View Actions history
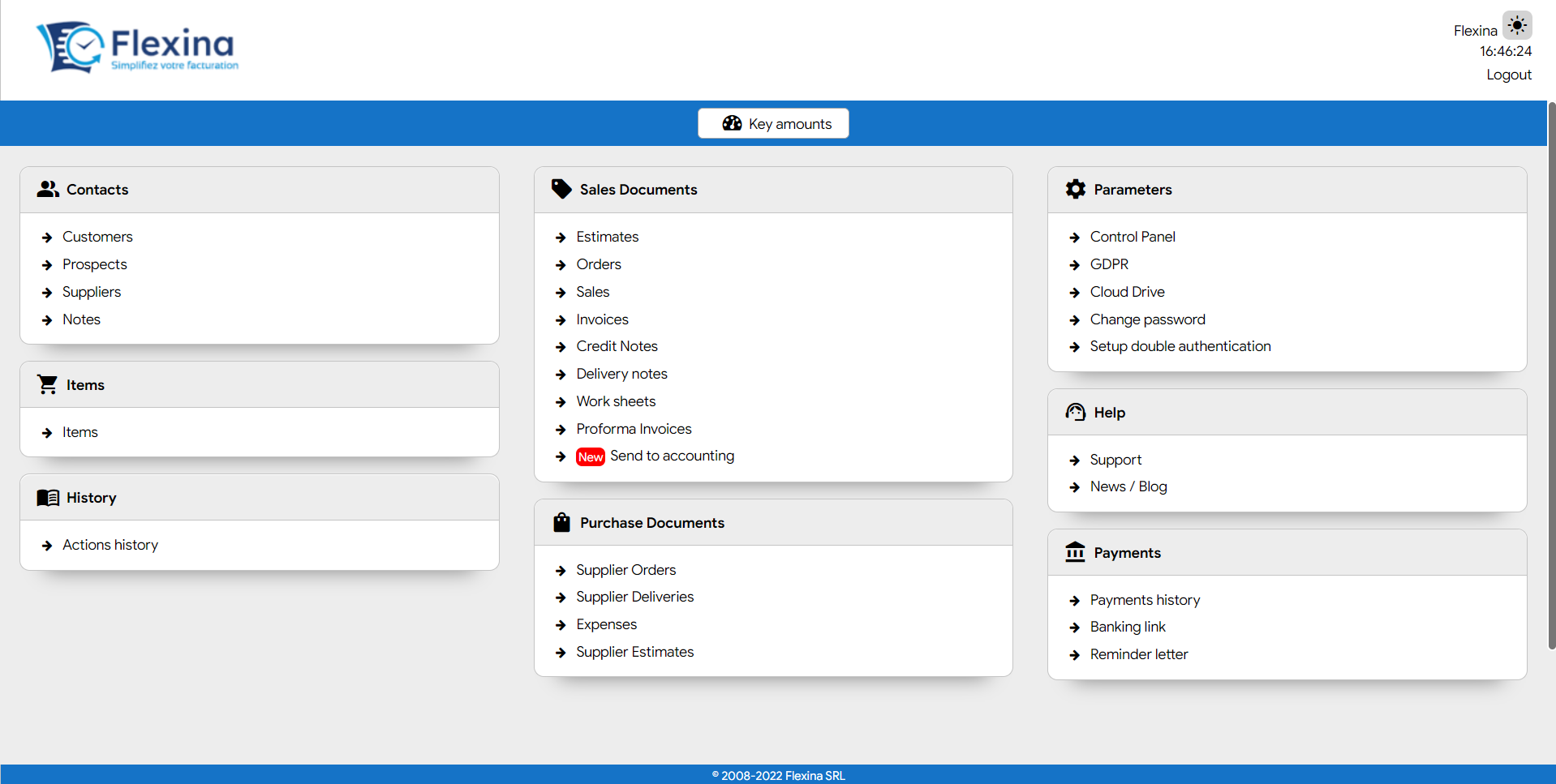1556x784 pixels. point(110,545)
